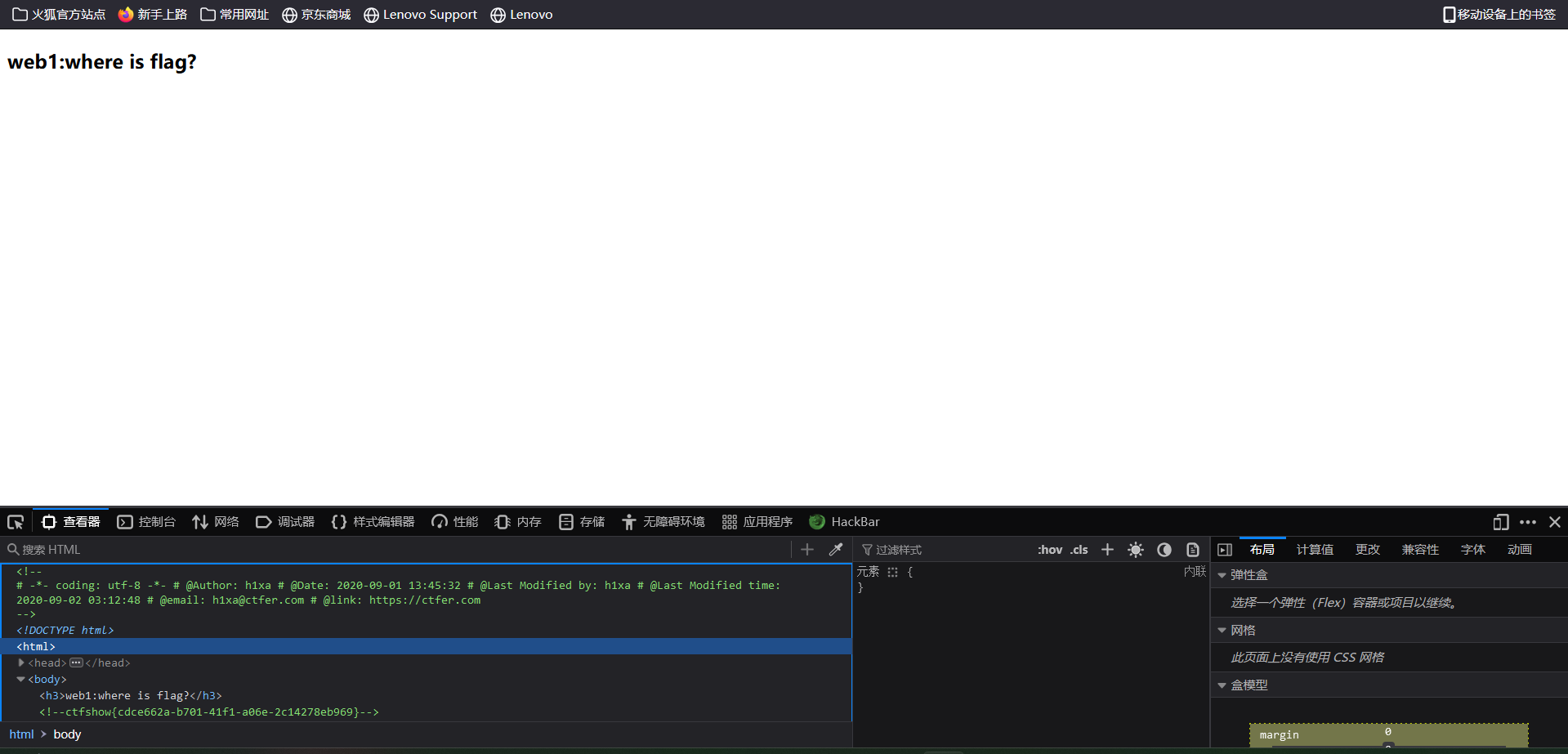Open the HackBar panel
1568x754 pixels.
coord(845,522)
